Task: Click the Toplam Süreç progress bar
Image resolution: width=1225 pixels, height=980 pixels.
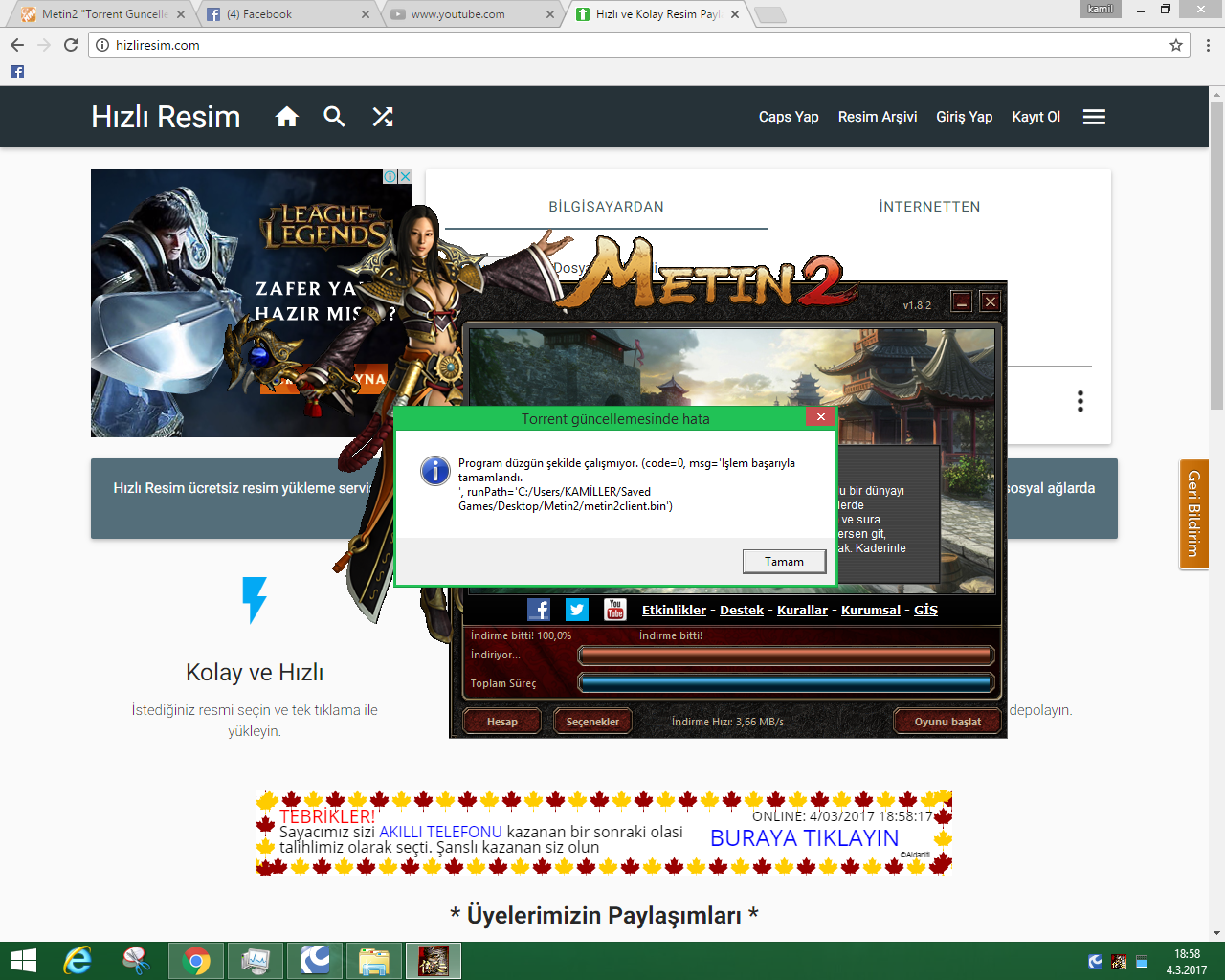Action: (786, 683)
